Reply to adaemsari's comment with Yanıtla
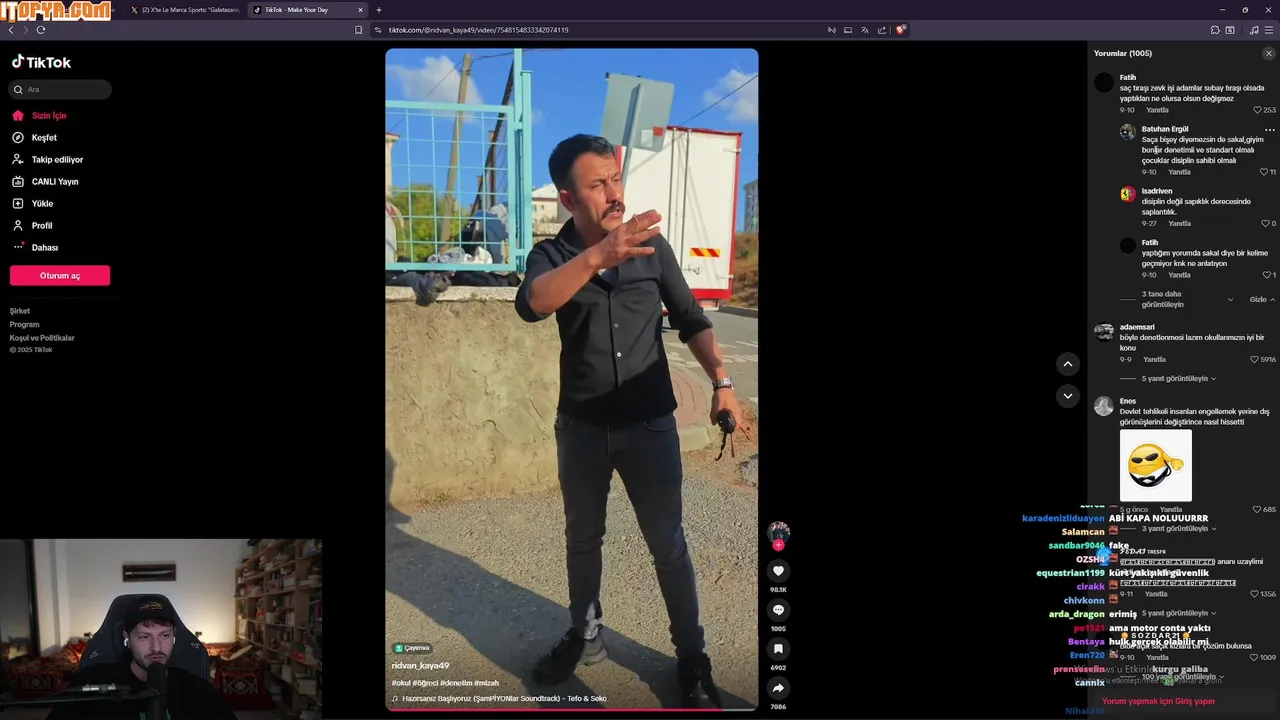This screenshot has height=720, width=1280. (1154, 359)
